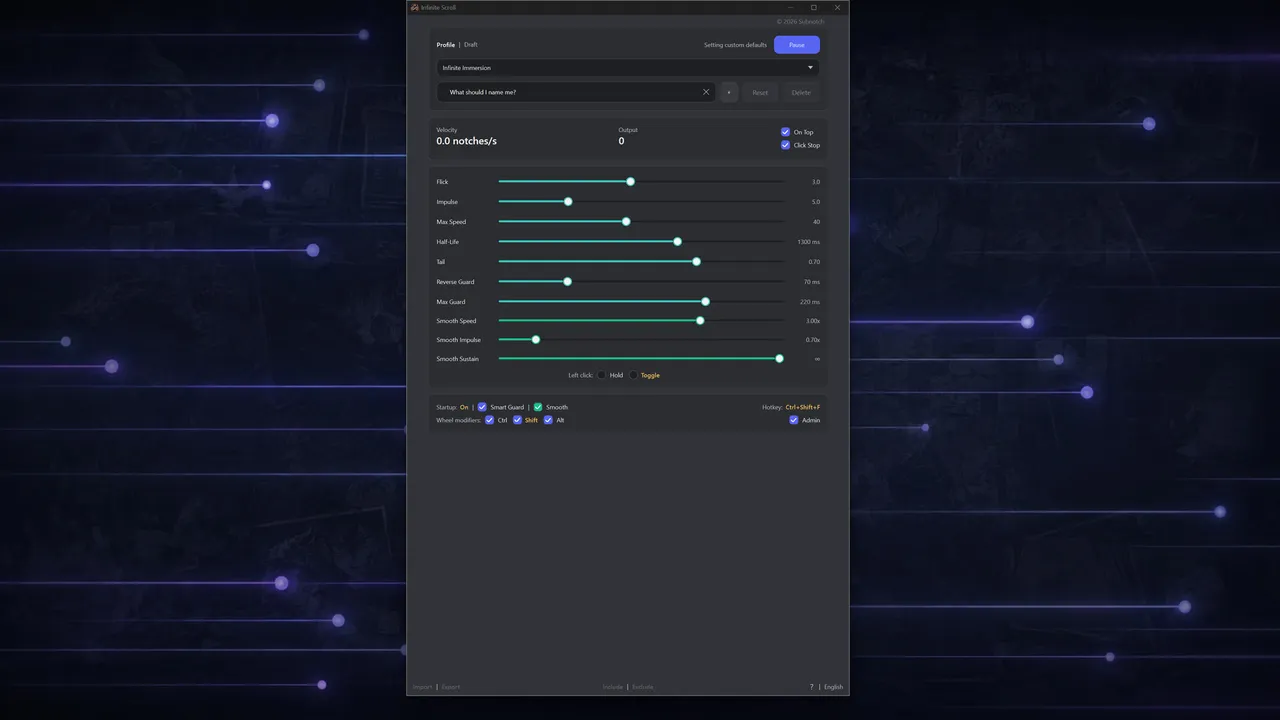The width and height of the screenshot is (1280, 720).
Task: Change the Ctrl+Shift+F hotkey
Action: (x=803, y=407)
